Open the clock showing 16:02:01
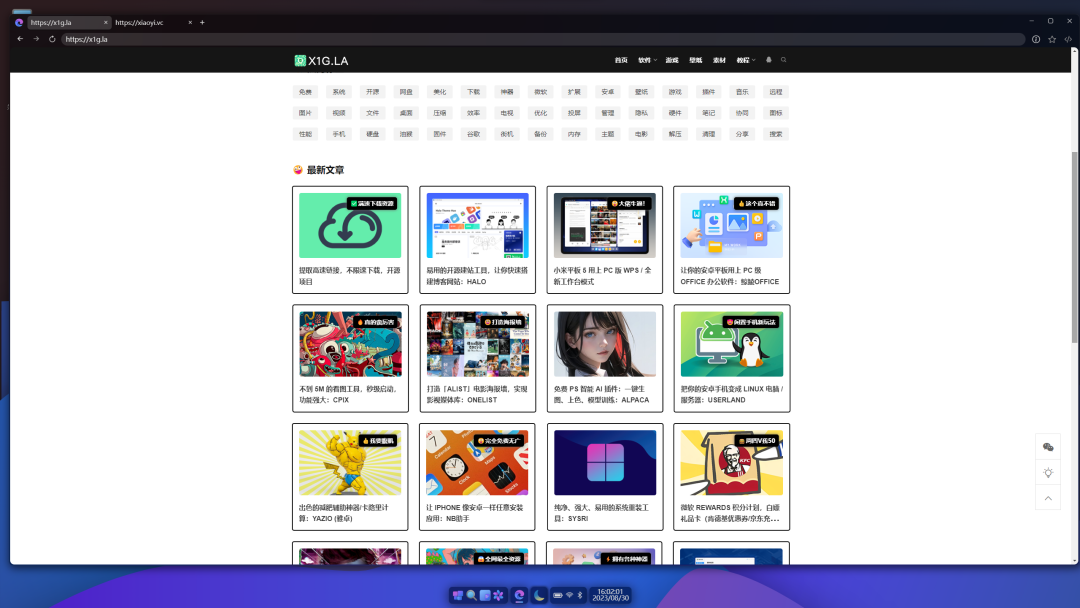Screen dimensions: 1080x608 tap(610, 595)
